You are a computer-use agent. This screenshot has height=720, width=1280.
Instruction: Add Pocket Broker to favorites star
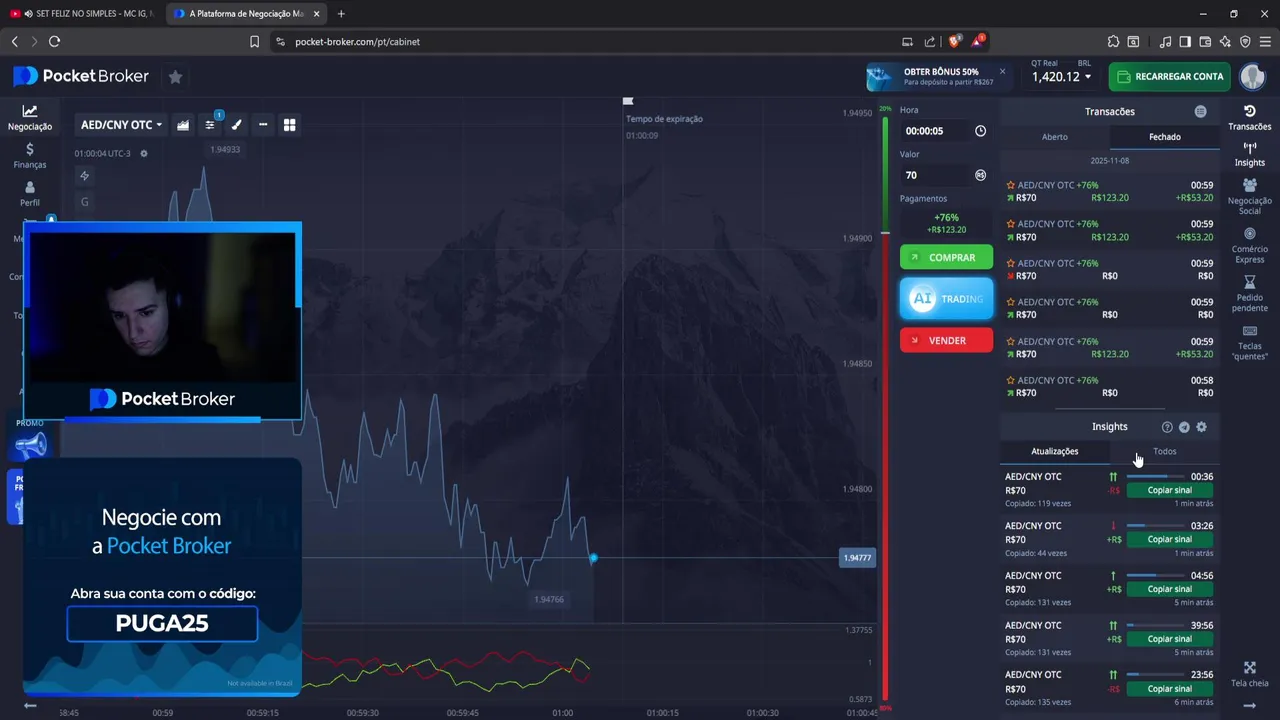point(175,76)
